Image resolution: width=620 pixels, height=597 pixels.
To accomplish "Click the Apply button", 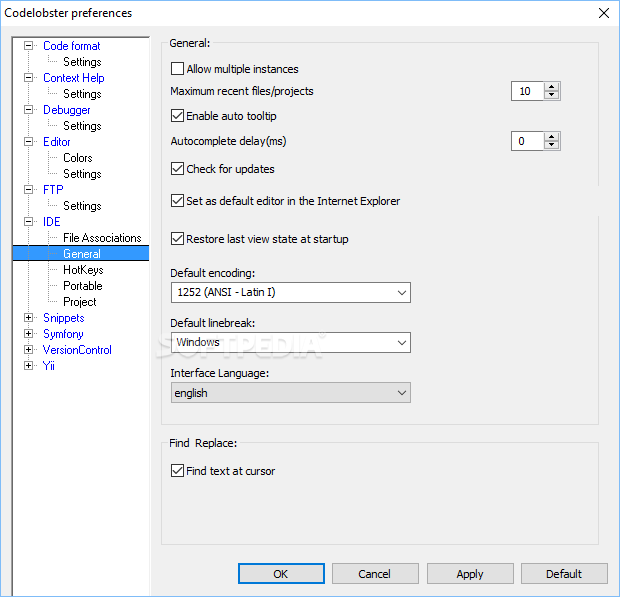I will click(470, 574).
